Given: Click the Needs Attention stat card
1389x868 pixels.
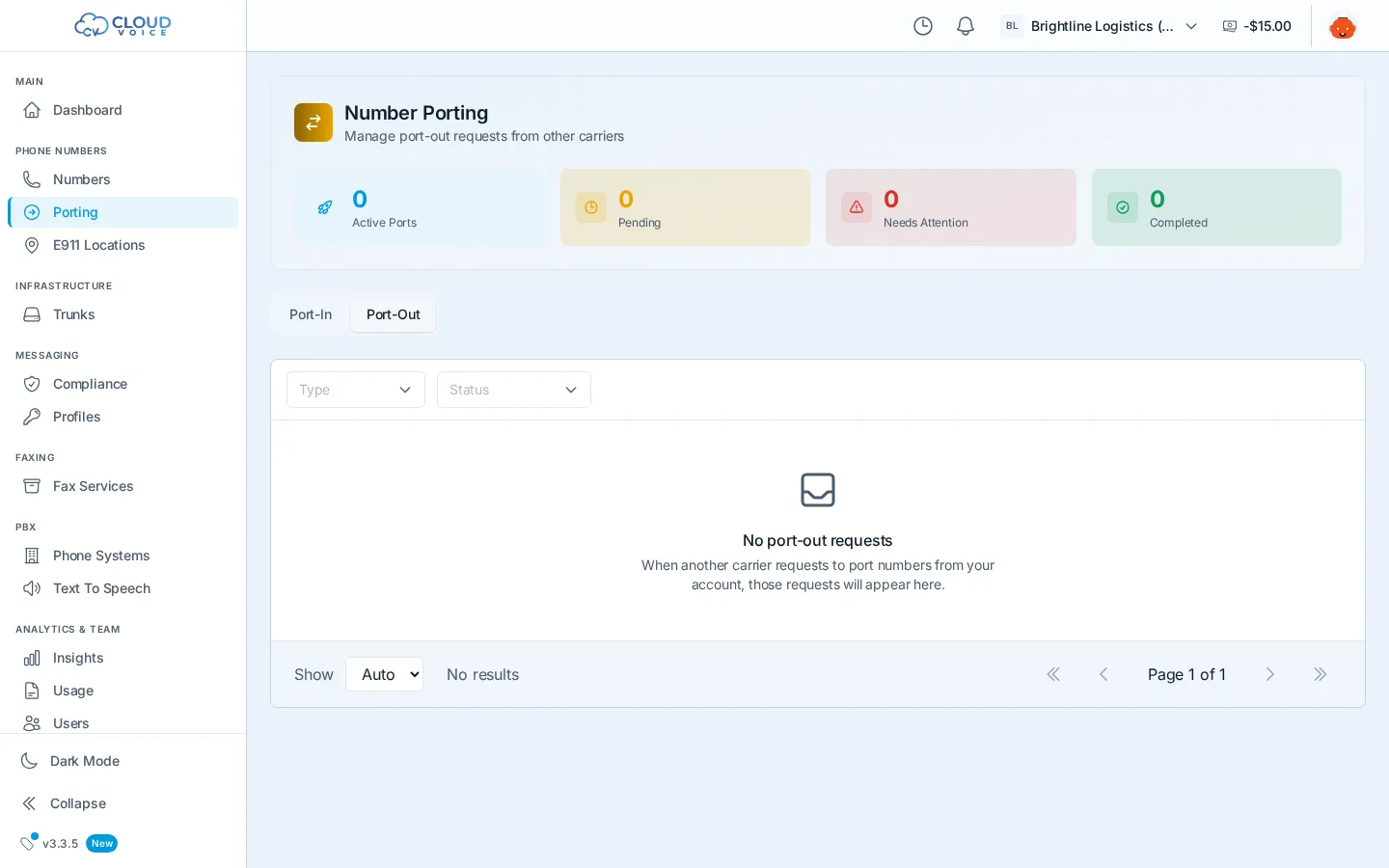Looking at the screenshot, I should pos(951,207).
